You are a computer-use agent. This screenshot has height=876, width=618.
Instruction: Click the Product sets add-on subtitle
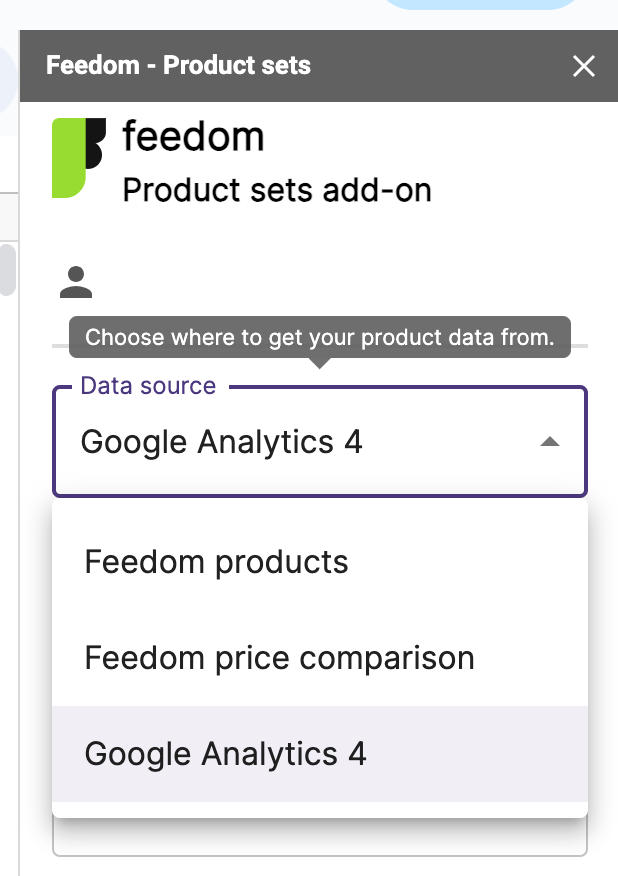point(277,191)
